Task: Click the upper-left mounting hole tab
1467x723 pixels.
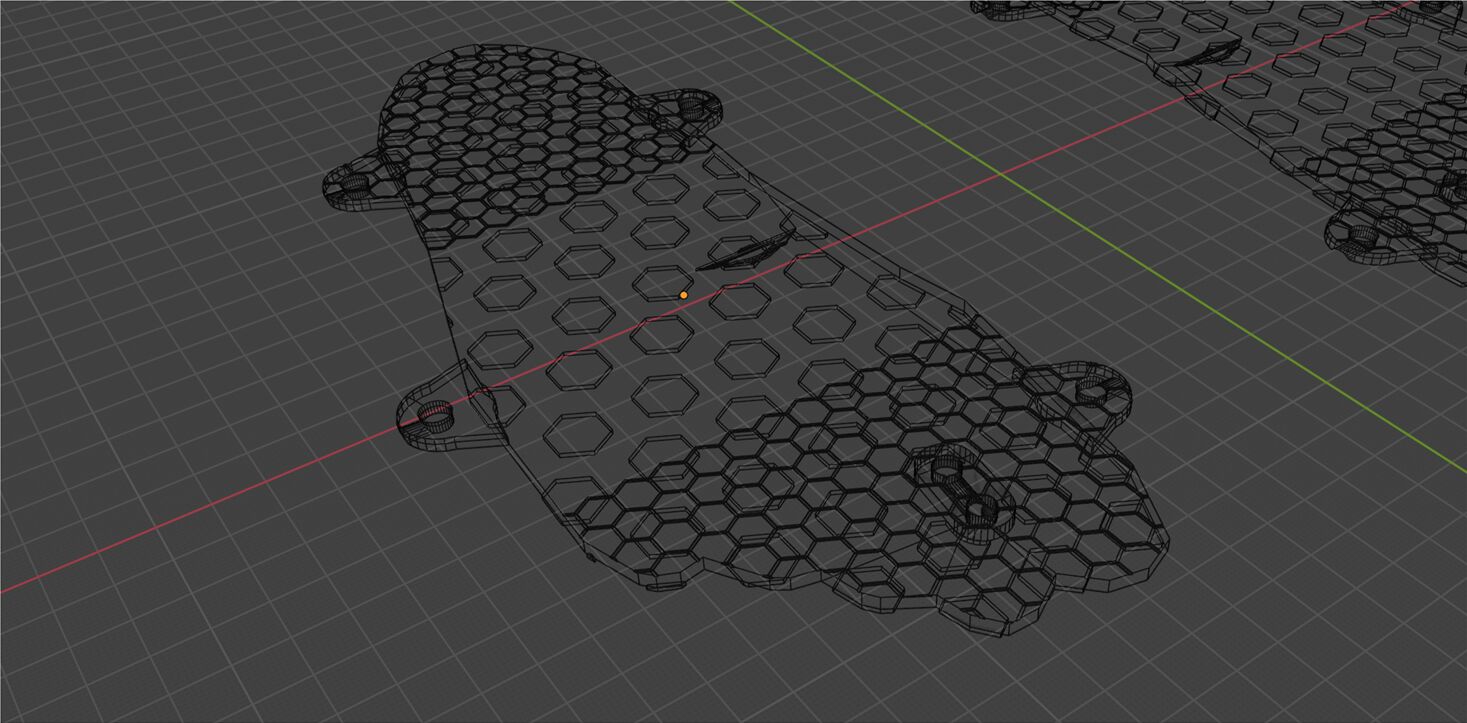Action: (357, 184)
